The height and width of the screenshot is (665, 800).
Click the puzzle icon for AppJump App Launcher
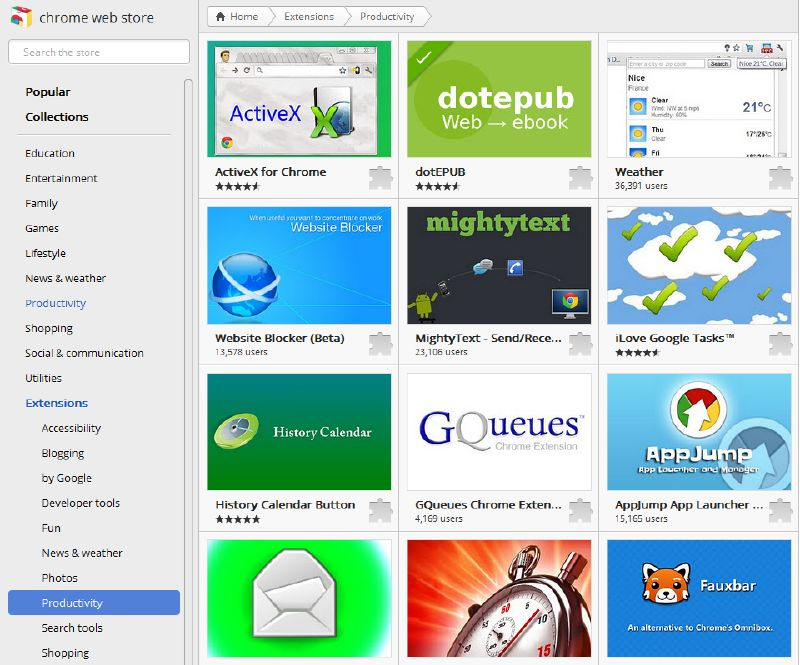781,511
